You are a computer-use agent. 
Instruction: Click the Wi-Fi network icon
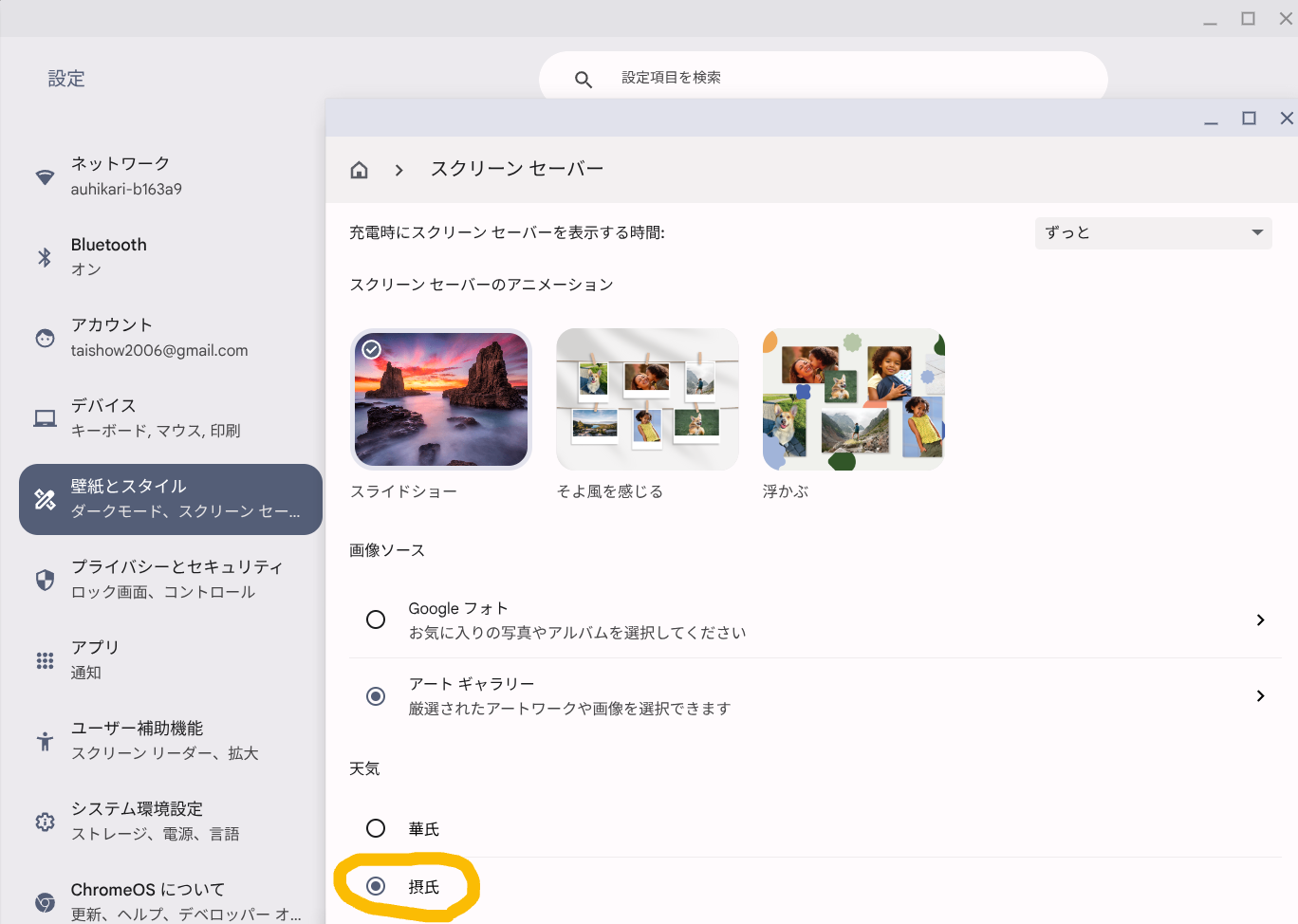coord(45,176)
